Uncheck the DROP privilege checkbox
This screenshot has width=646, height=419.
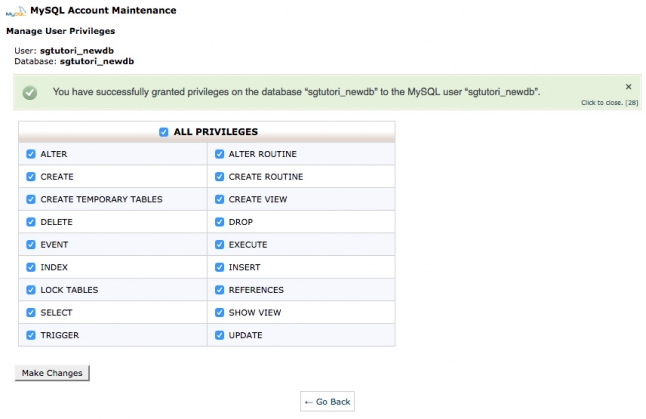click(x=219, y=222)
